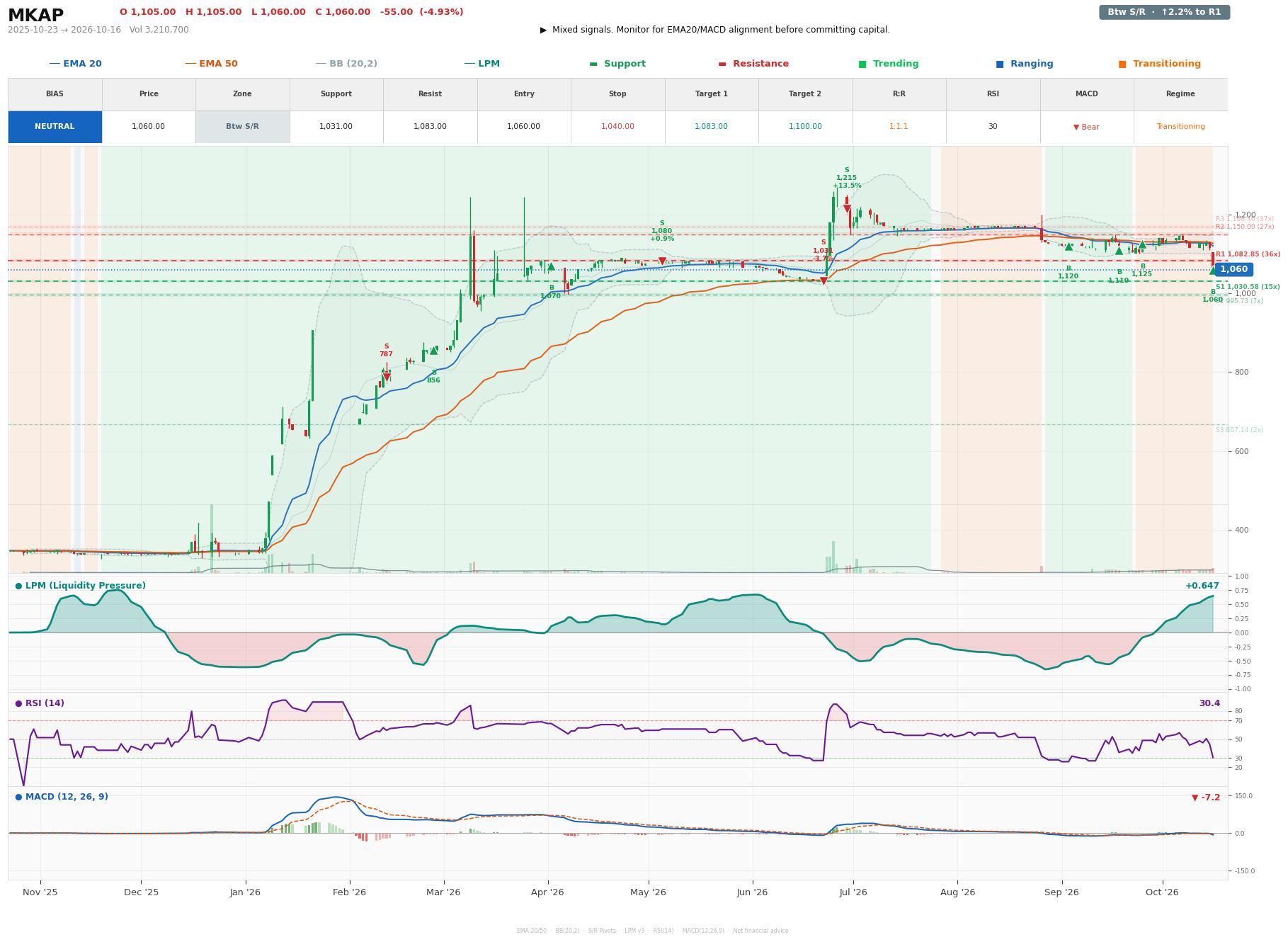Click the Btw S/R zone cell
1288x942 pixels.
(242, 127)
